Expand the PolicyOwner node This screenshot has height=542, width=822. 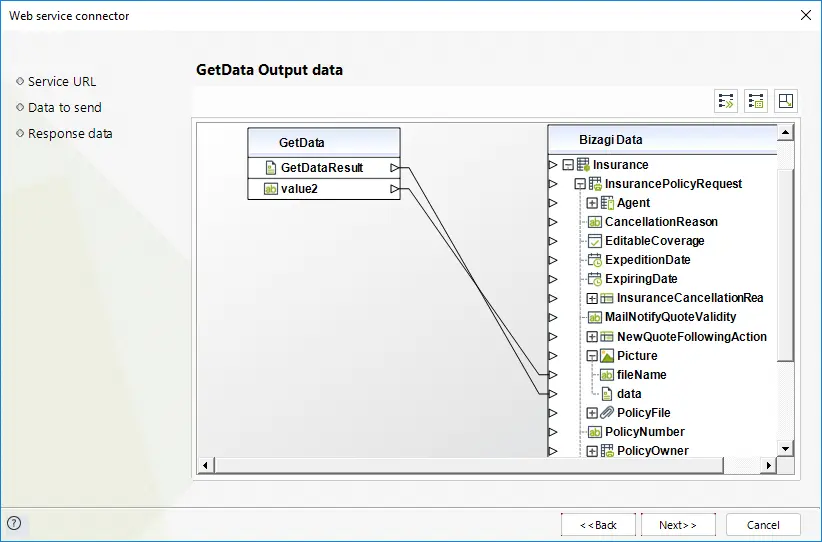pos(592,451)
